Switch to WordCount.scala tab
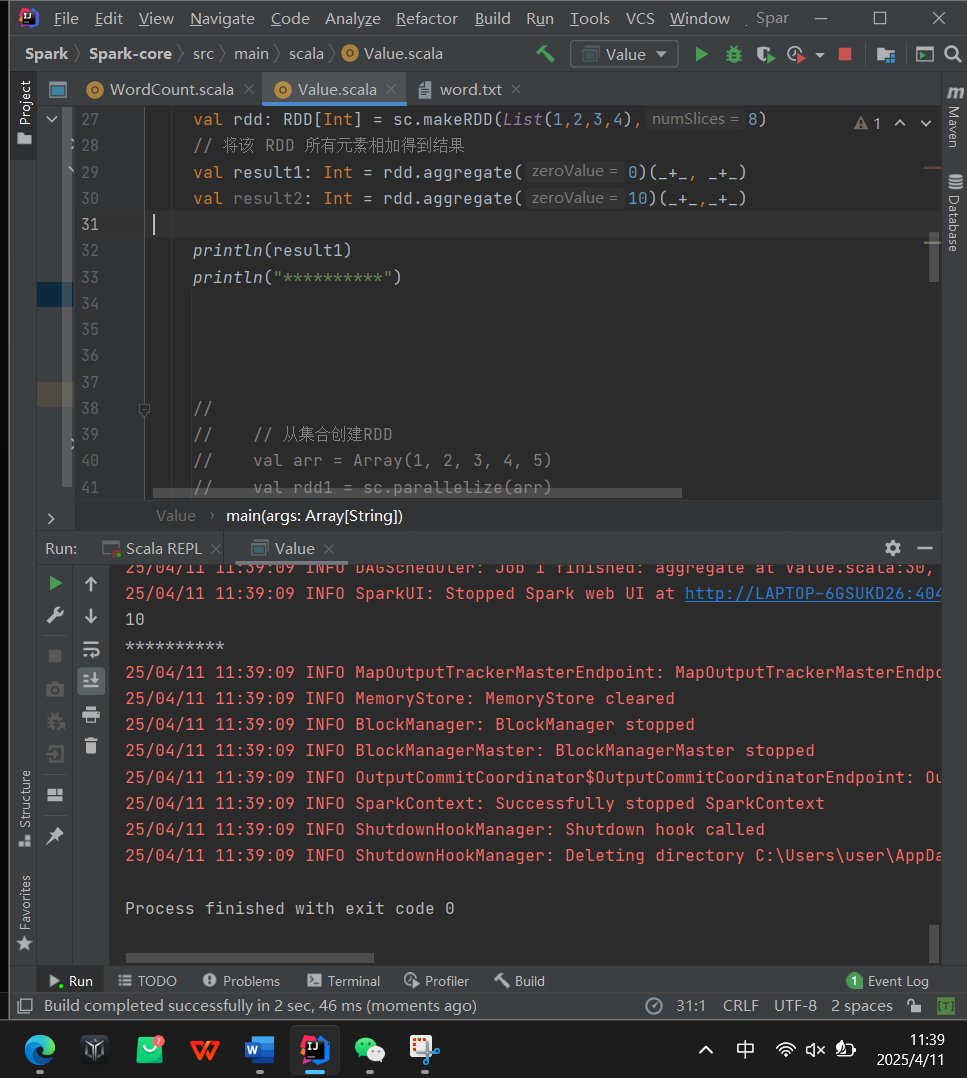Screen dimensions: 967x1078 pos(171,89)
